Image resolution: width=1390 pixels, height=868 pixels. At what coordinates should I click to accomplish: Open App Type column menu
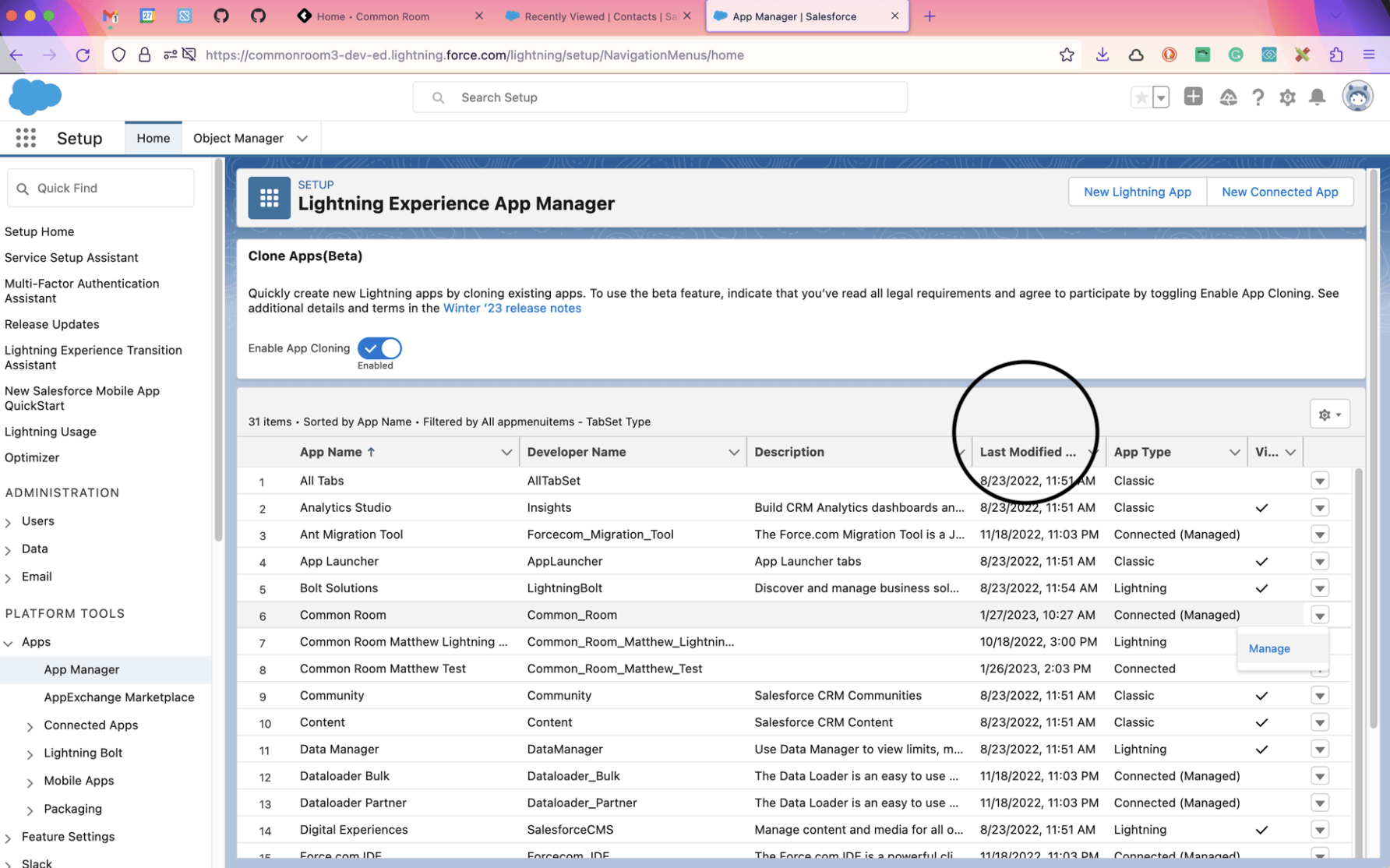coord(1234,452)
